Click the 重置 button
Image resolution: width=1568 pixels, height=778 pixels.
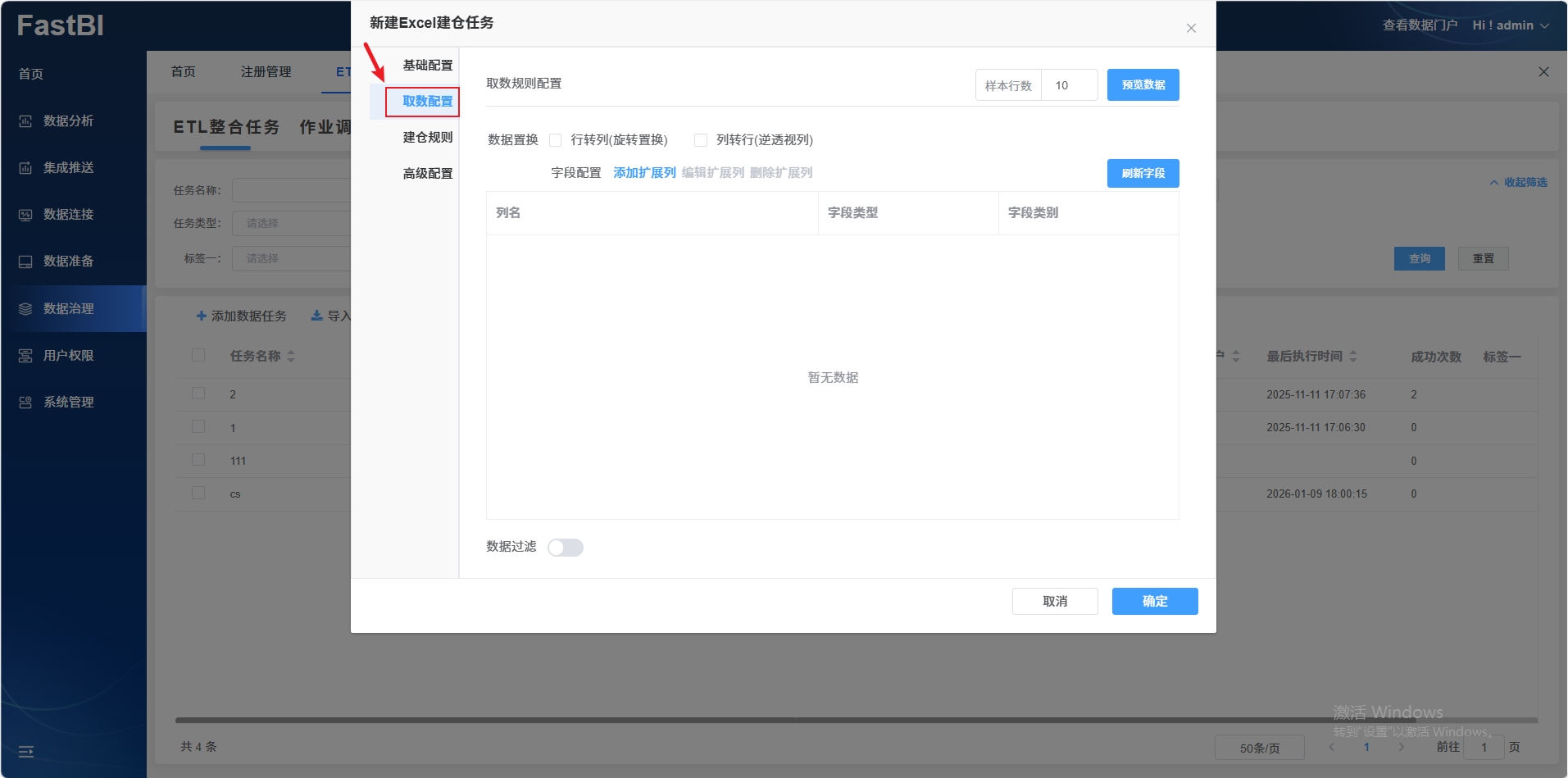click(x=1484, y=259)
